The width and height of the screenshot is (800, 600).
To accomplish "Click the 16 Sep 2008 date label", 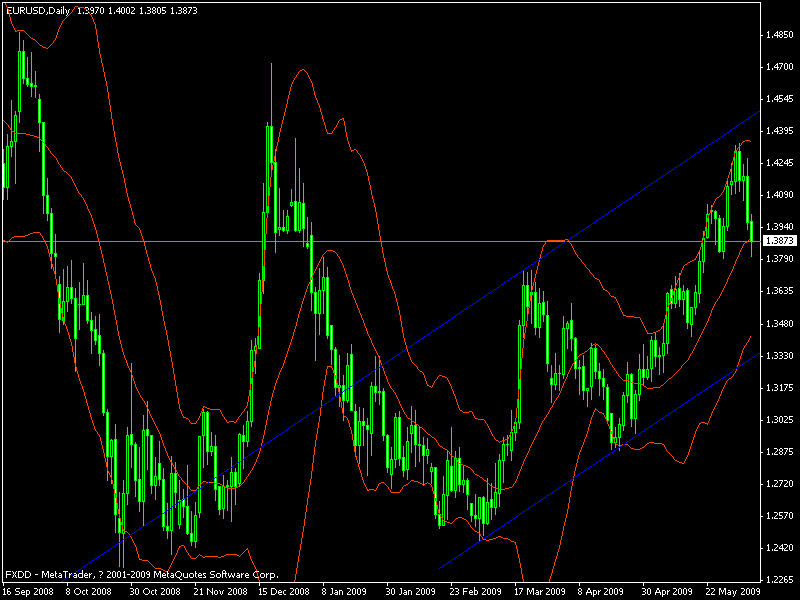I will point(28,592).
